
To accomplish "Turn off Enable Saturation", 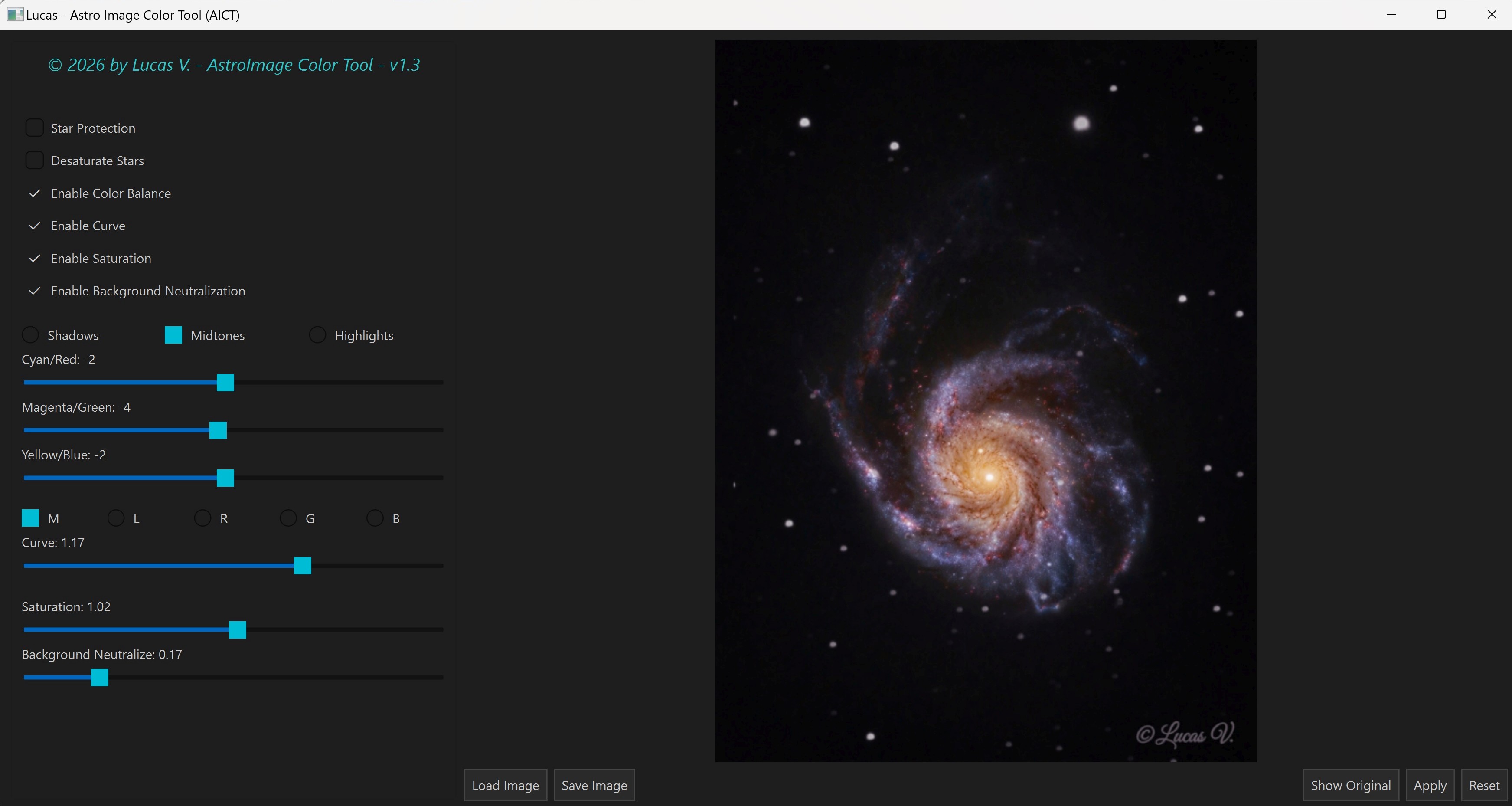I will click(x=35, y=259).
